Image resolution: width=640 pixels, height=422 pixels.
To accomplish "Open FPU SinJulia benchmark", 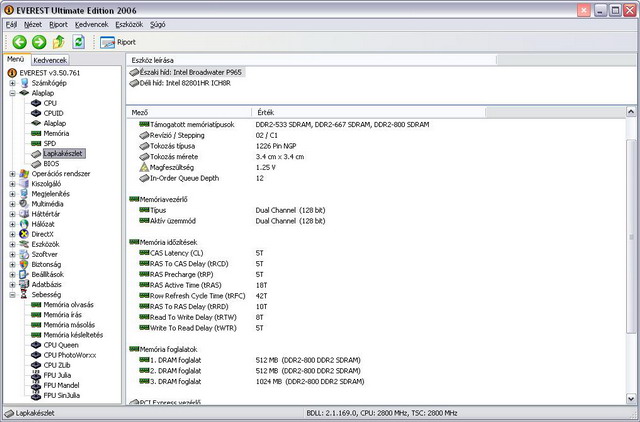I will [x=62, y=395].
